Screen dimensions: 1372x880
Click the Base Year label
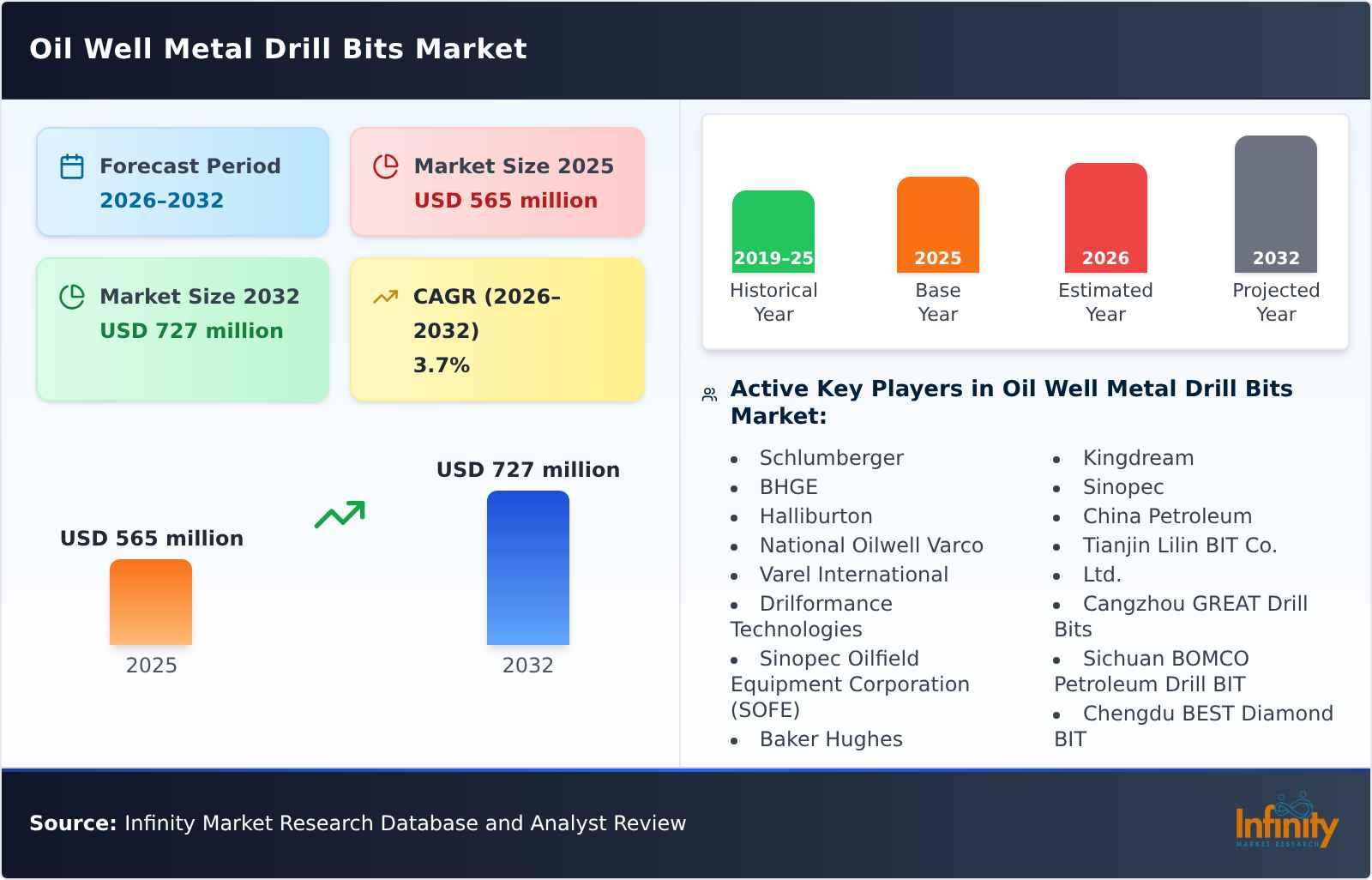[938, 302]
